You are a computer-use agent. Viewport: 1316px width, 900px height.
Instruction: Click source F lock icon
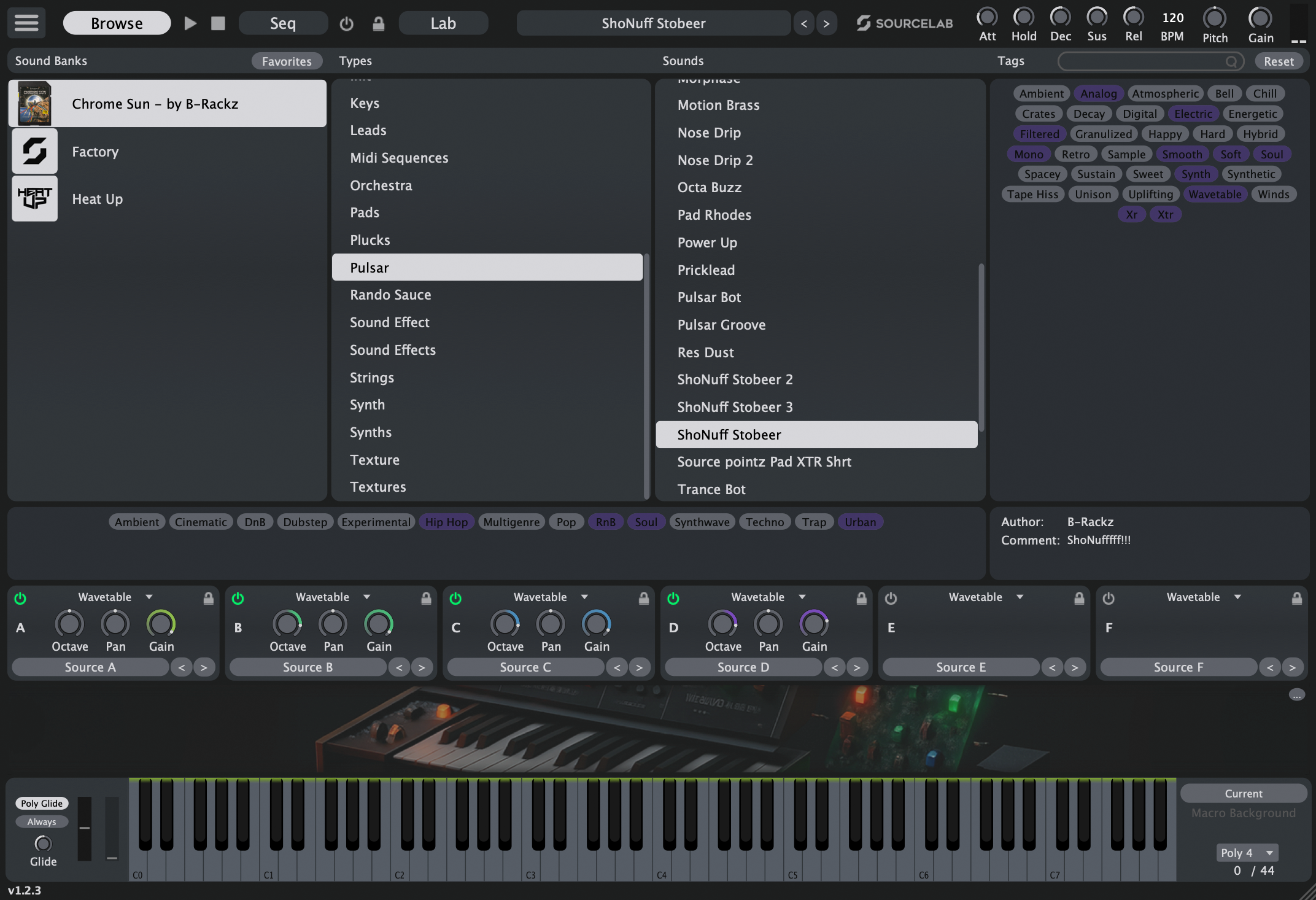[x=1297, y=598]
